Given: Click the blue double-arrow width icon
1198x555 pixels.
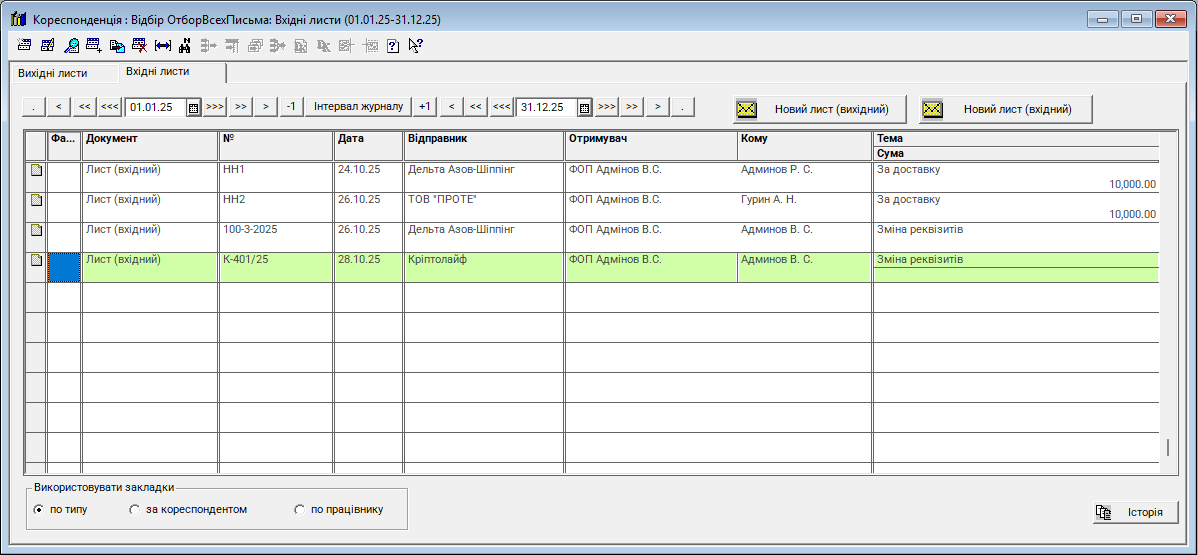Looking at the screenshot, I should pos(163,45).
